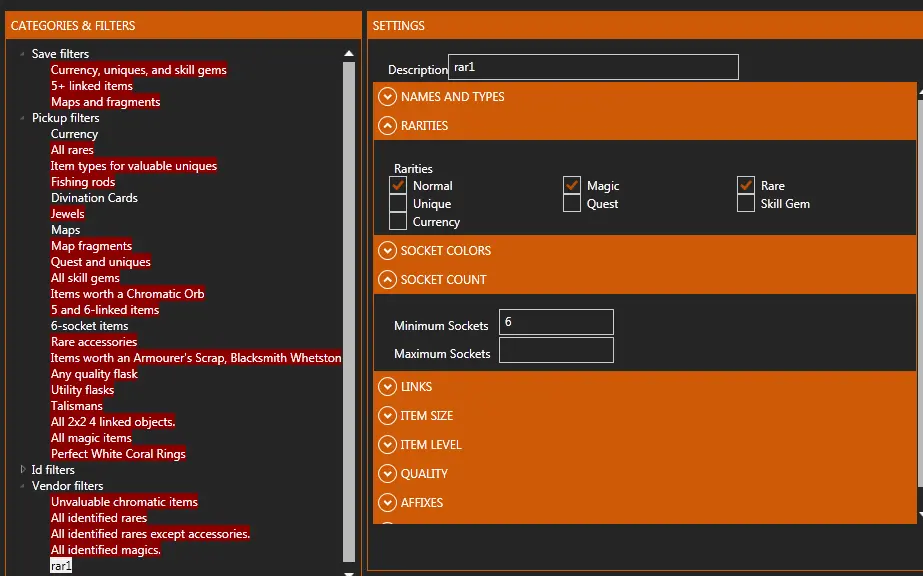Screen dimensions: 923x576
Task: Collapse the Vendor filters tree node
Action: click(22, 486)
